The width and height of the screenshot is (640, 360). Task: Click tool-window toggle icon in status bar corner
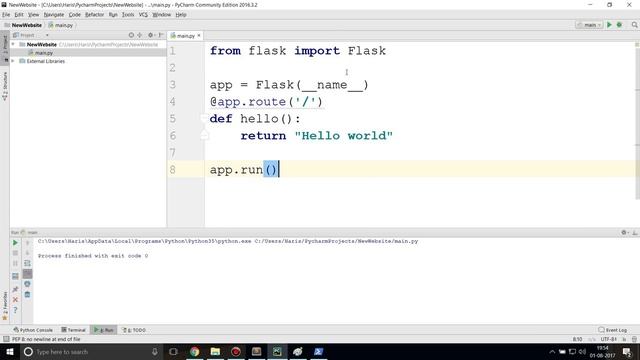coord(6,339)
